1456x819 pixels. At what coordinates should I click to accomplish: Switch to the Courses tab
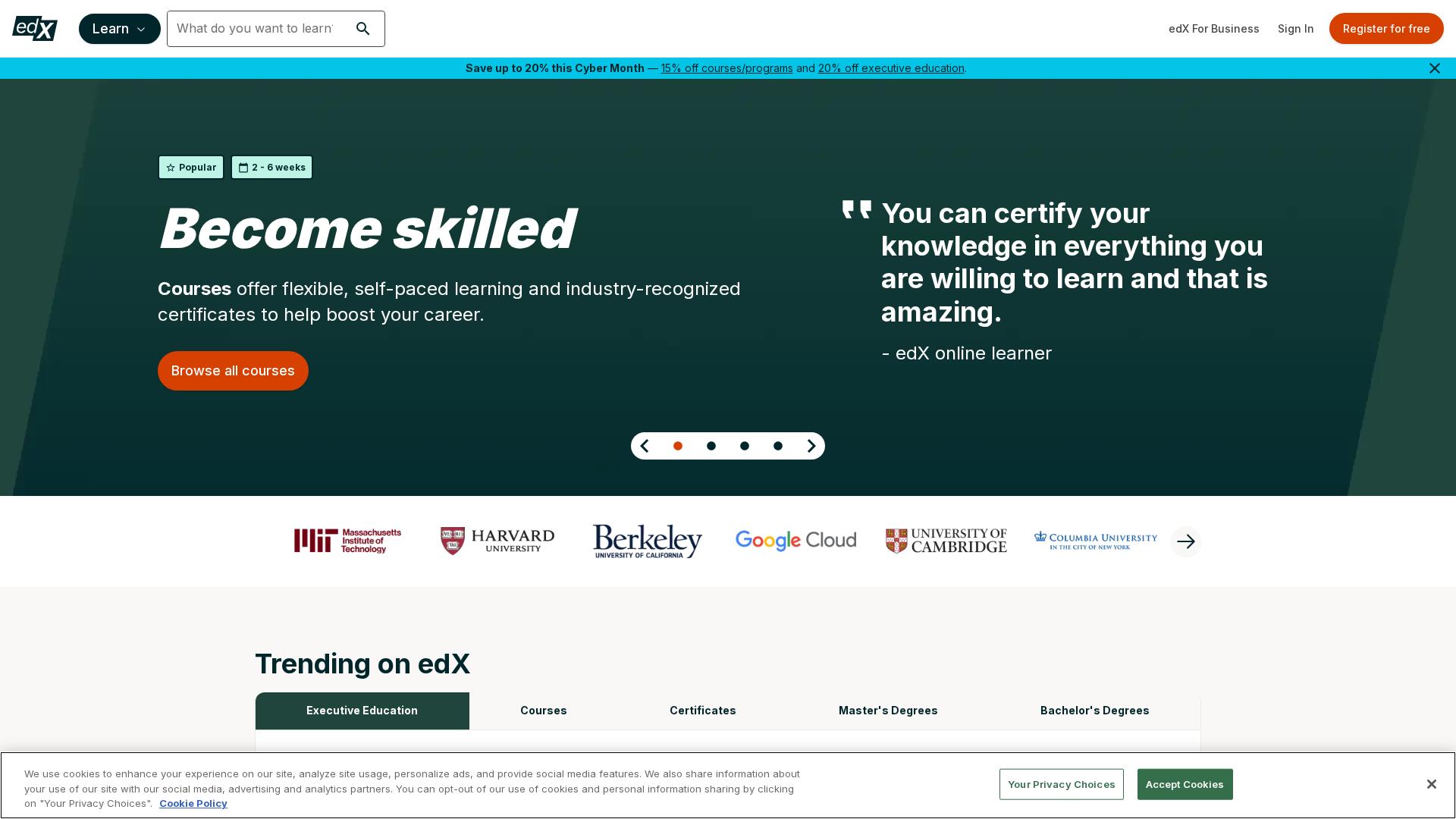(544, 711)
